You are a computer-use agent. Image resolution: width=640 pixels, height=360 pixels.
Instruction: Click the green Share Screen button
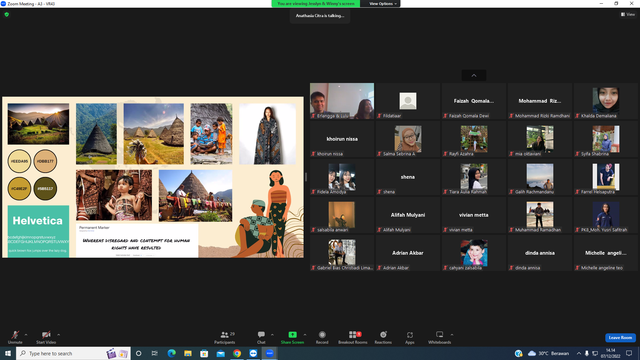(x=292, y=337)
